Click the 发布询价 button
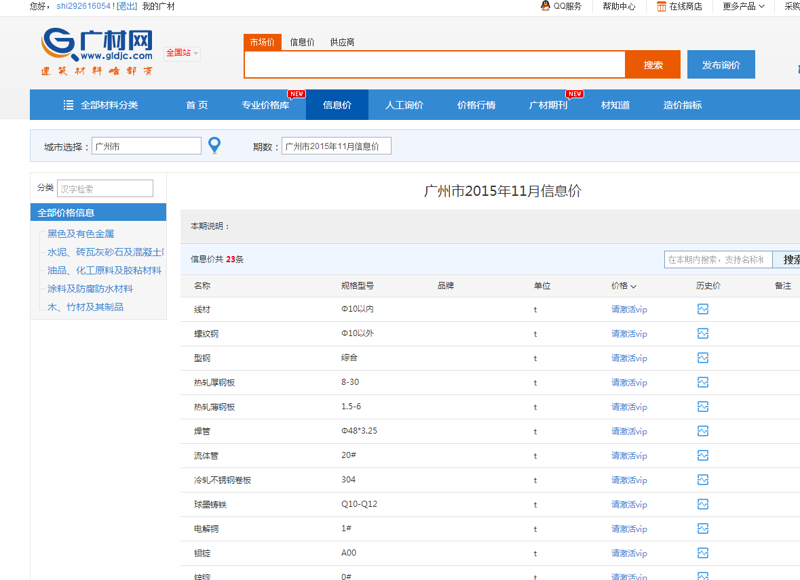This screenshot has height=580, width=800. (721, 65)
